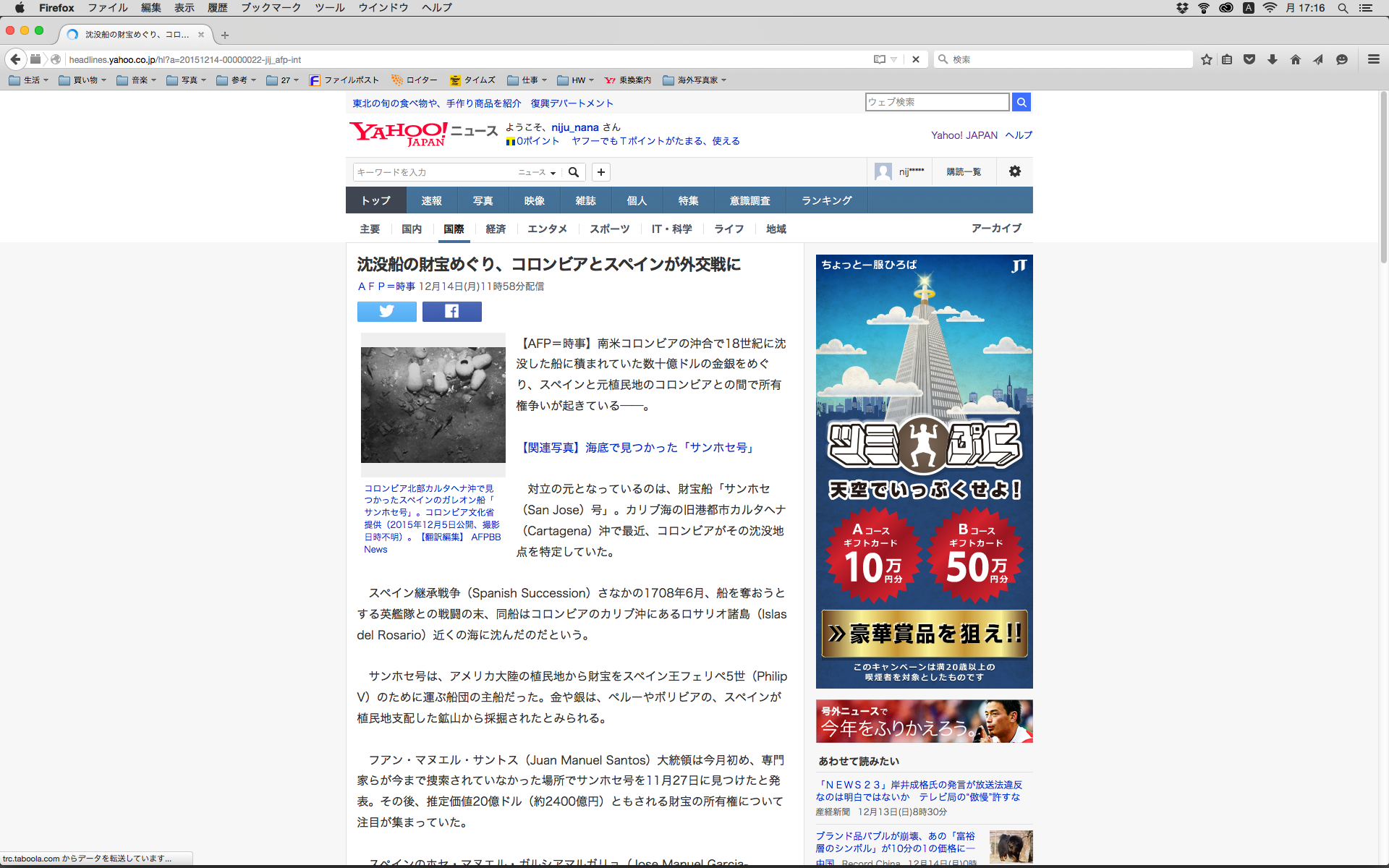Open Firefox hamburger menu
1389x868 pixels.
(x=1373, y=59)
